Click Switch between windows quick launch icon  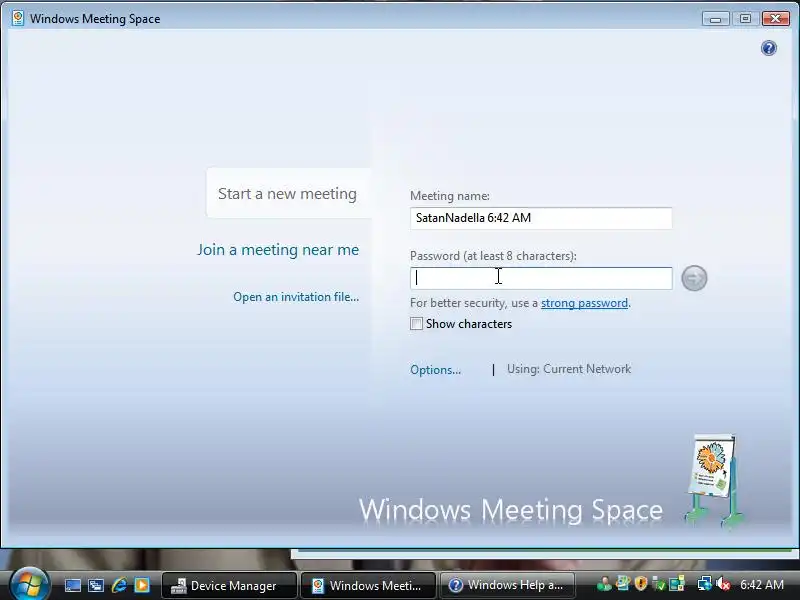click(x=95, y=585)
